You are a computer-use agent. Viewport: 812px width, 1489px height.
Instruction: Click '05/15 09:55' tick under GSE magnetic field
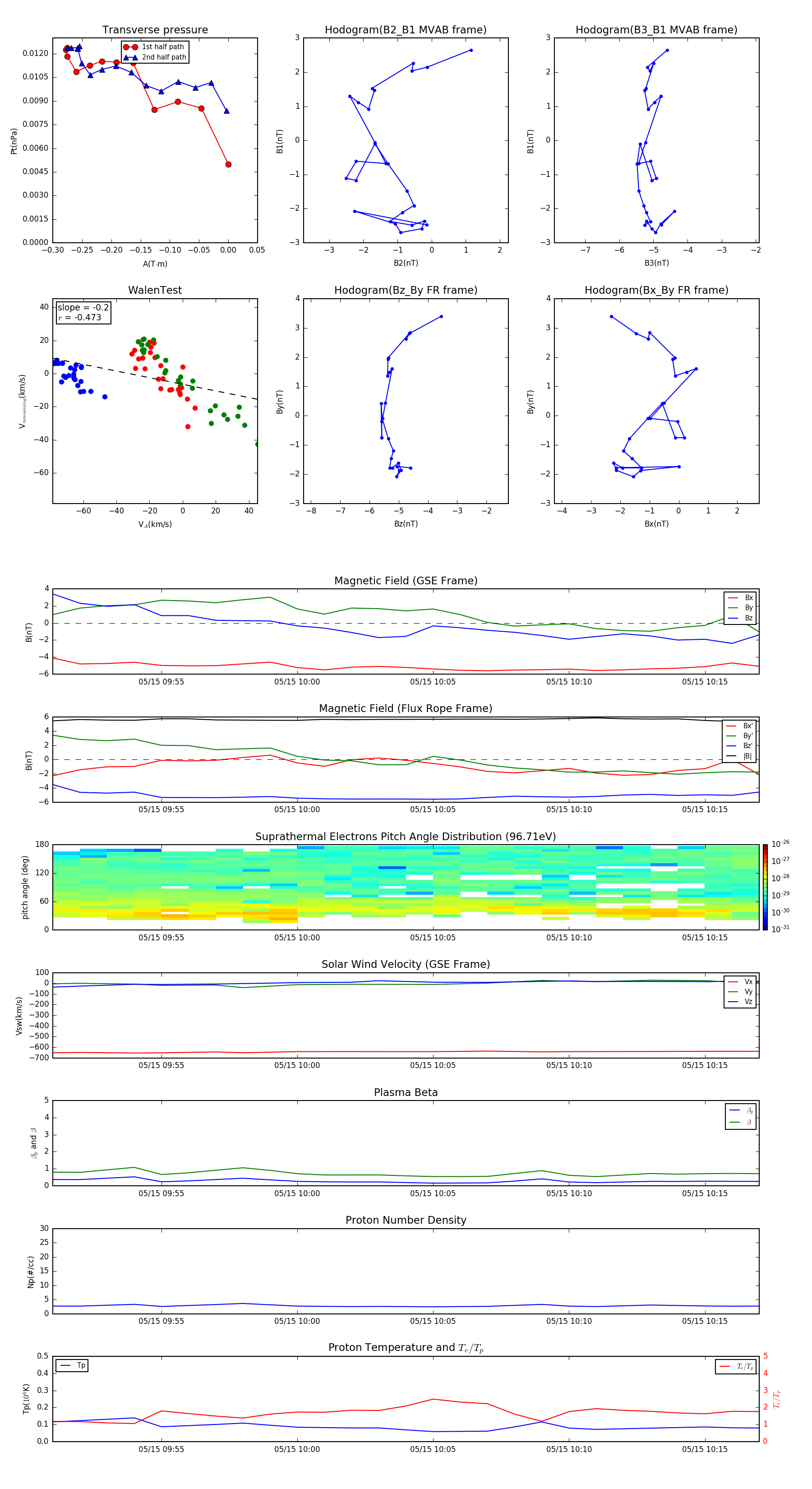(x=161, y=682)
